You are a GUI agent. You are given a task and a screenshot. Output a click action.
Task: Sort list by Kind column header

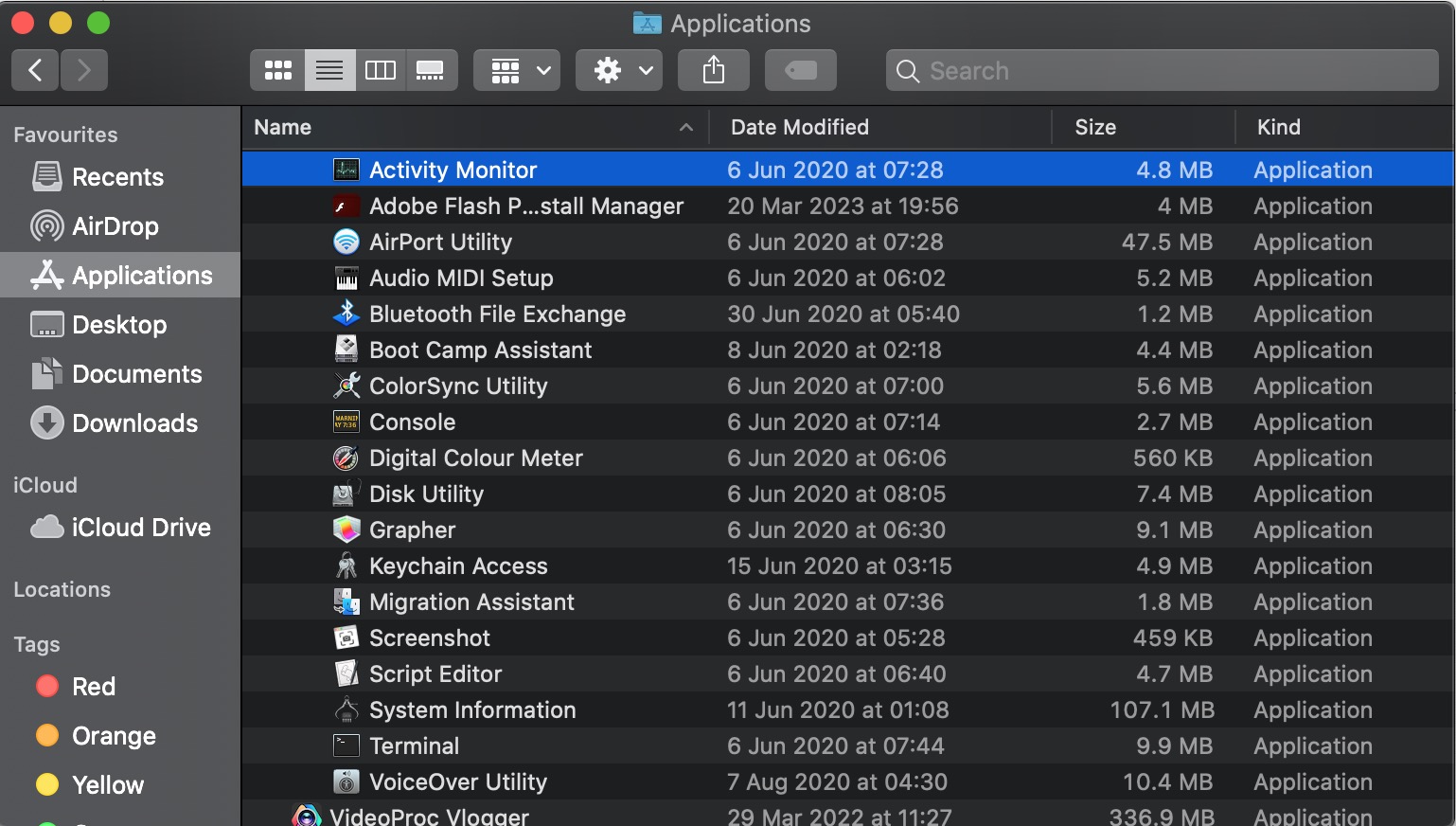1345,127
